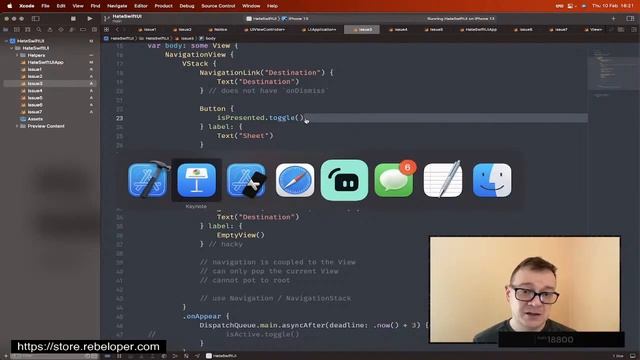Select TextEdit in the app switcher
This screenshot has width=640, height=360.
(443, 180)
